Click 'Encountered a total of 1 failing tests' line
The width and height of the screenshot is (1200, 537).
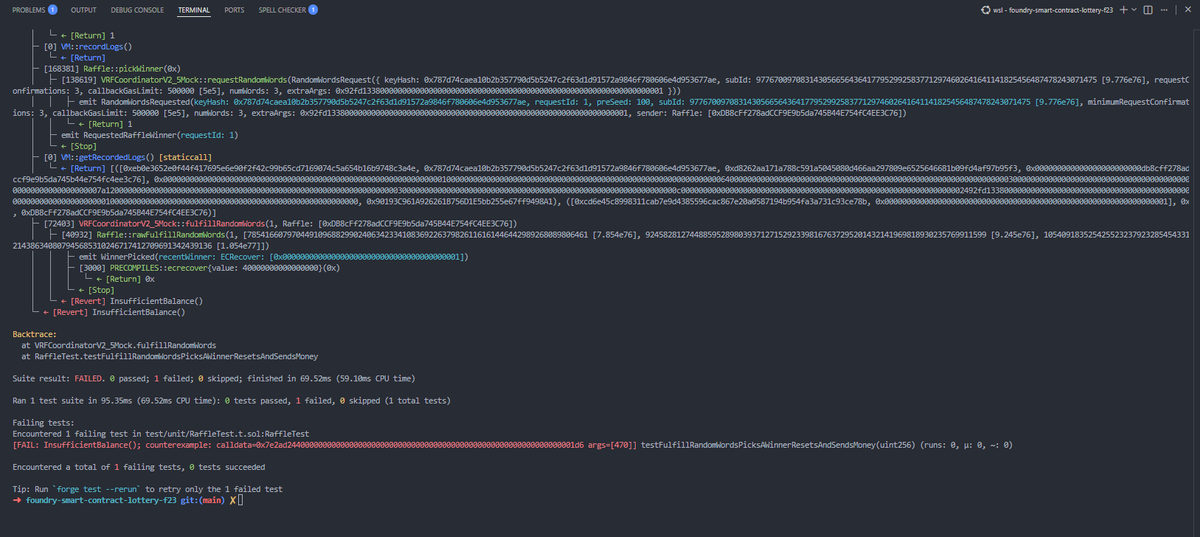pyautogui.click(x=138, y=466)
